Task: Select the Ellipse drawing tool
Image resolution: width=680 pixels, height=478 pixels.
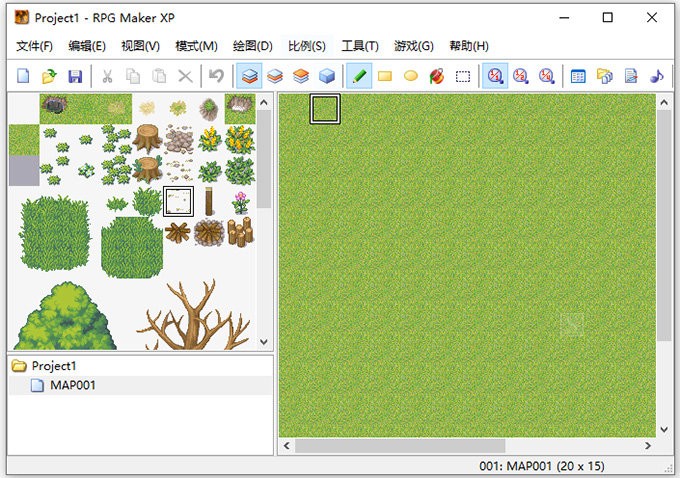Action: tap(410, 76)
